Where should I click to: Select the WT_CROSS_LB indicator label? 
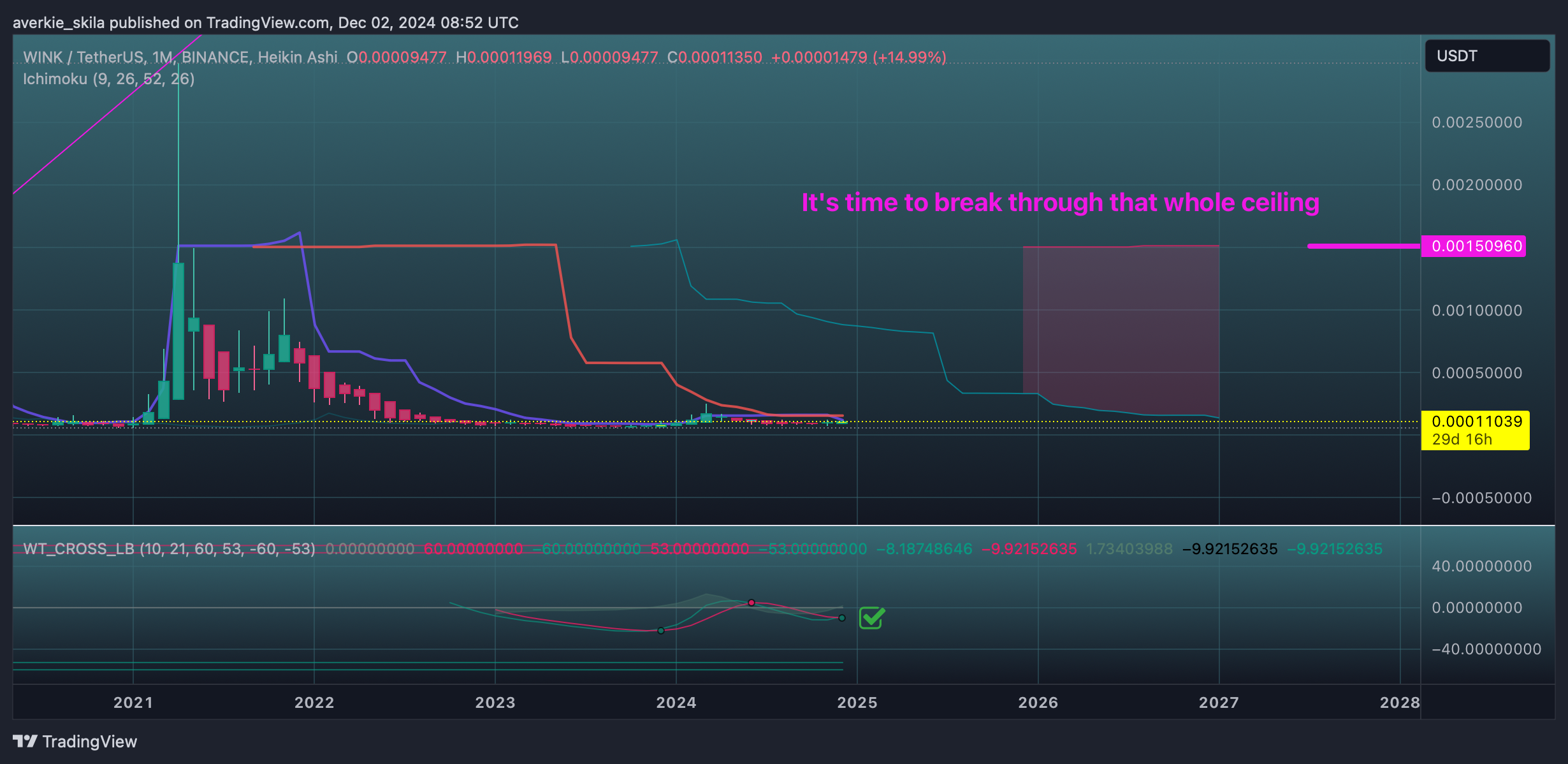[x=169, y=549]
